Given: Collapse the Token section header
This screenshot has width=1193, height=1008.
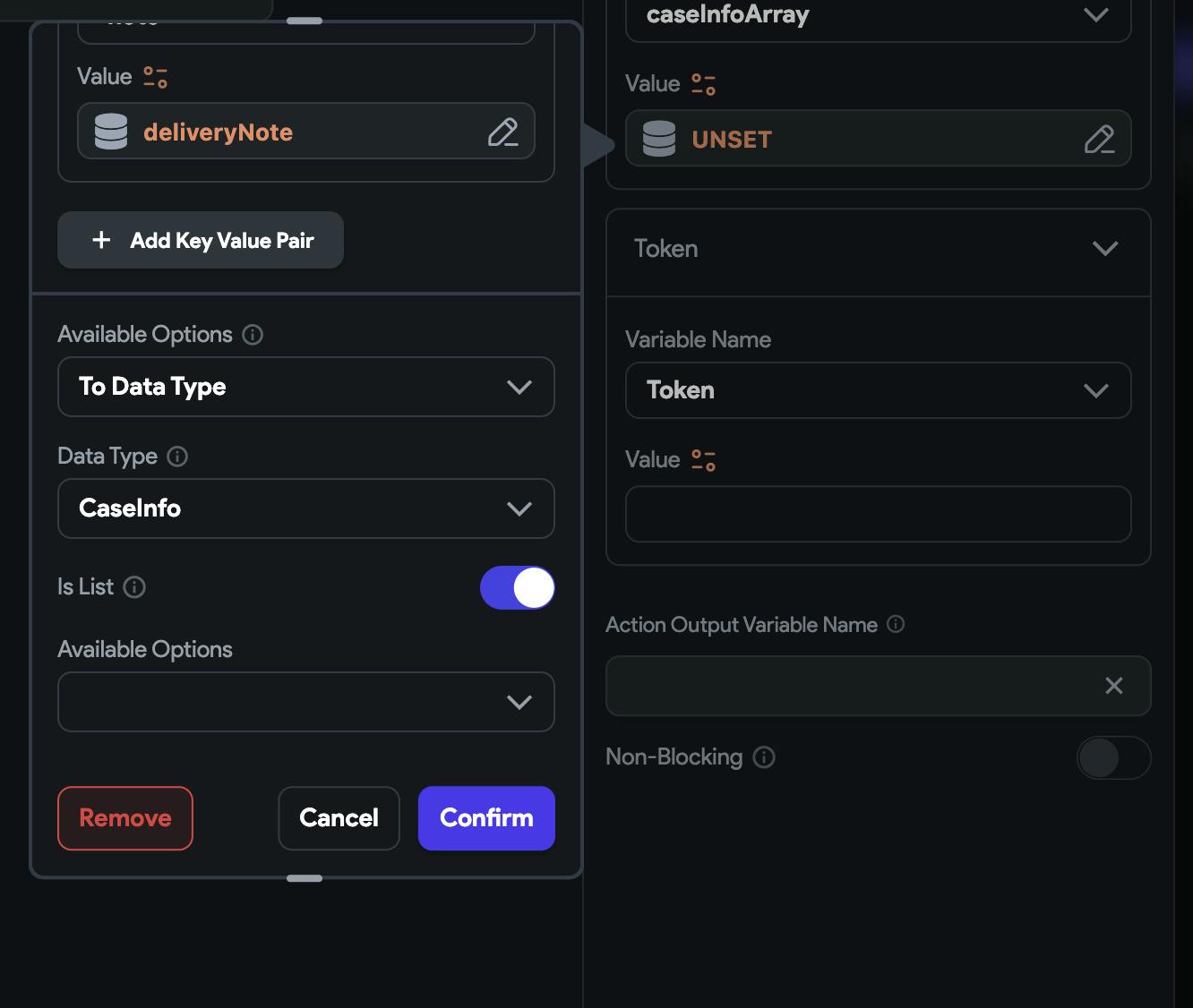Looking at the screenshot, I should coord(1105,249).
